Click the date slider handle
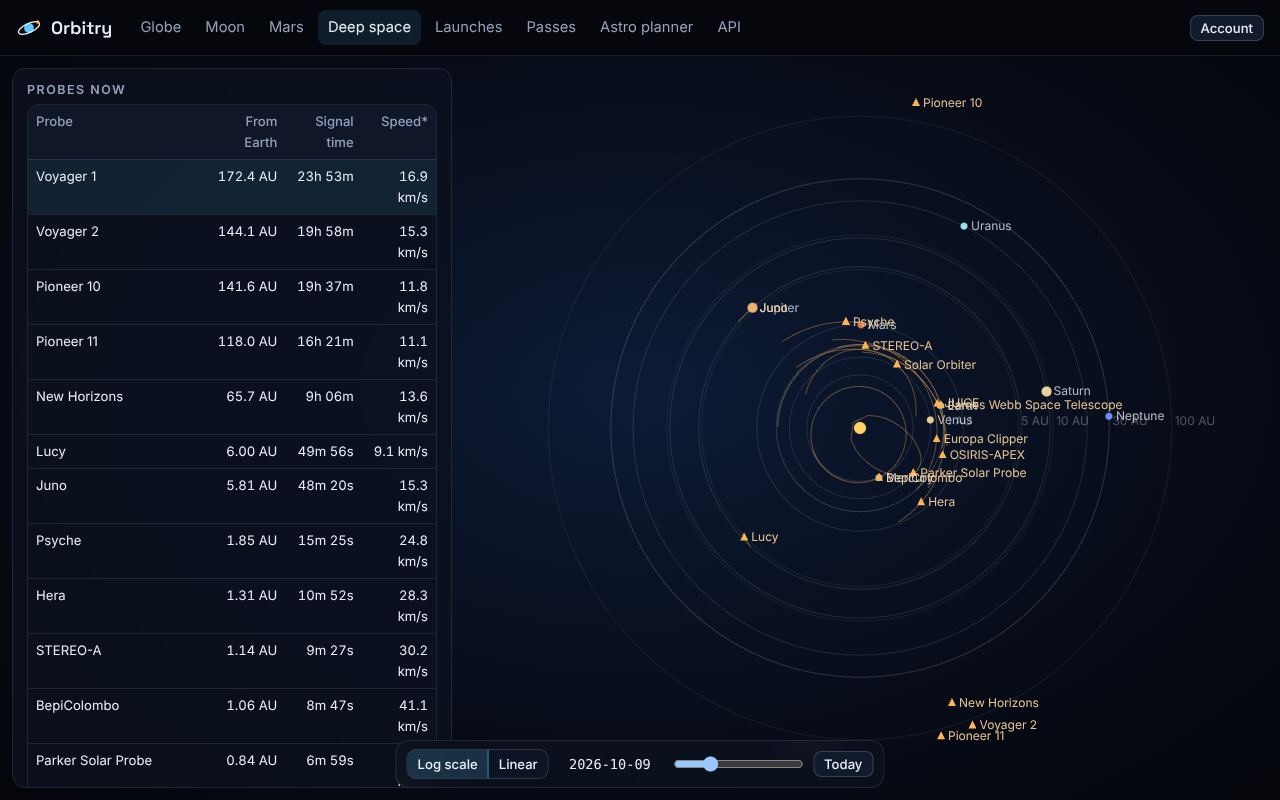Viewport: 1280px width, 800px height. pos(710,764)
